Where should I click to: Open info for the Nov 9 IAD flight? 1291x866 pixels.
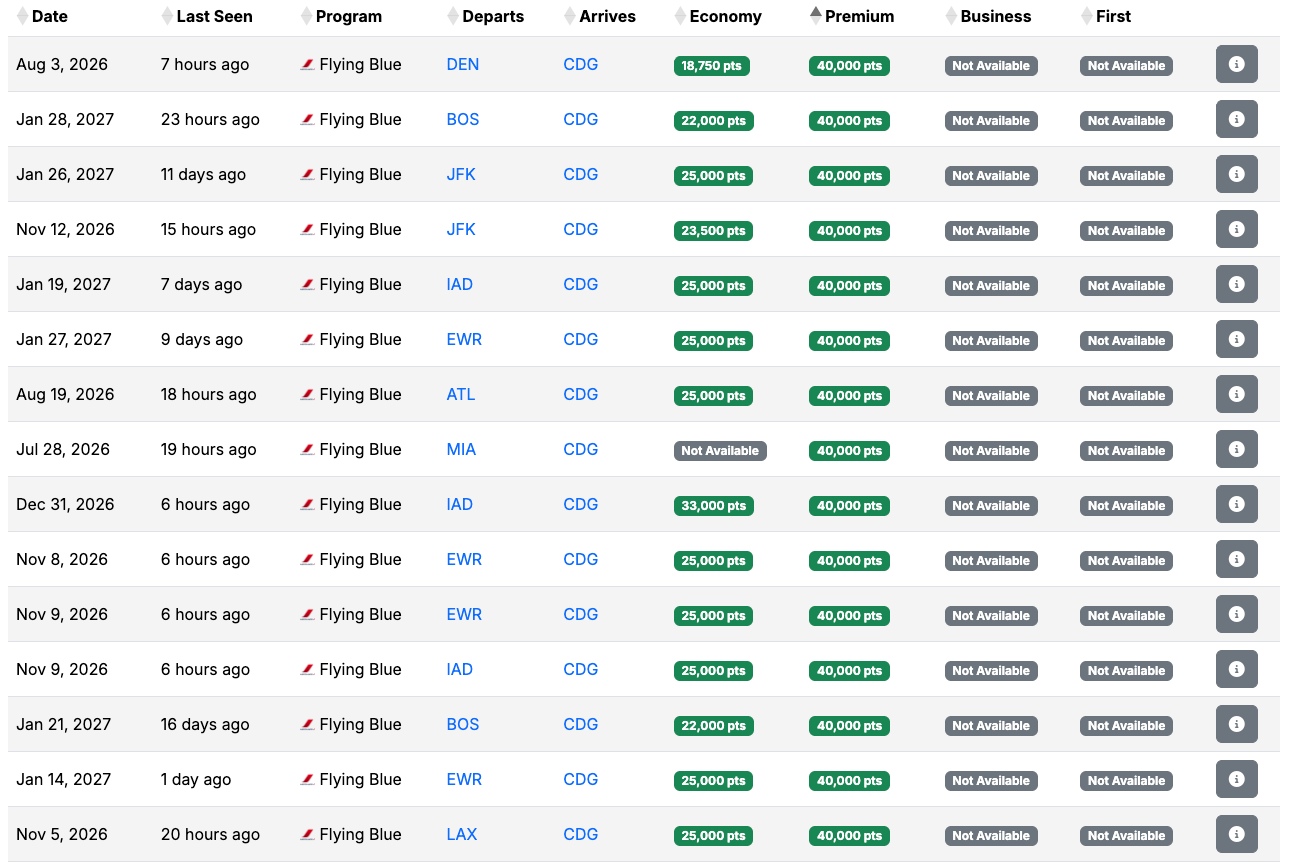pyautogui.click(x=1236, y=669)
